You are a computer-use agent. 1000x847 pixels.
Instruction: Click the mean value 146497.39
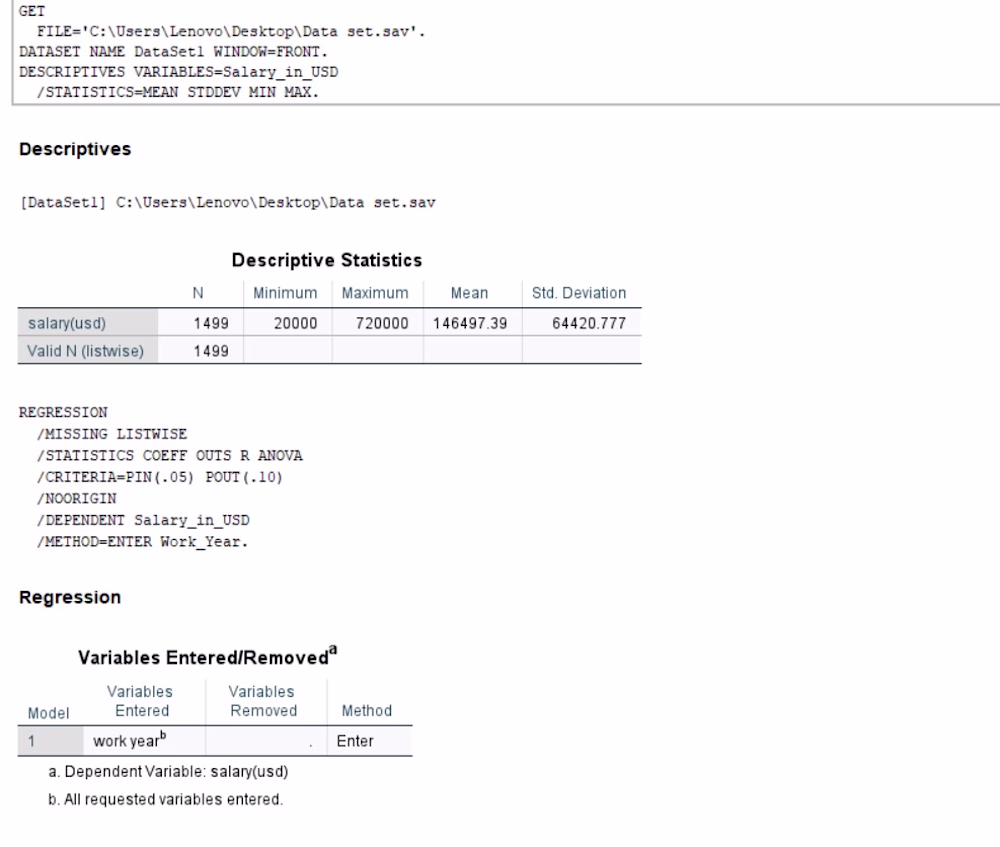click(x=470, y=323)
